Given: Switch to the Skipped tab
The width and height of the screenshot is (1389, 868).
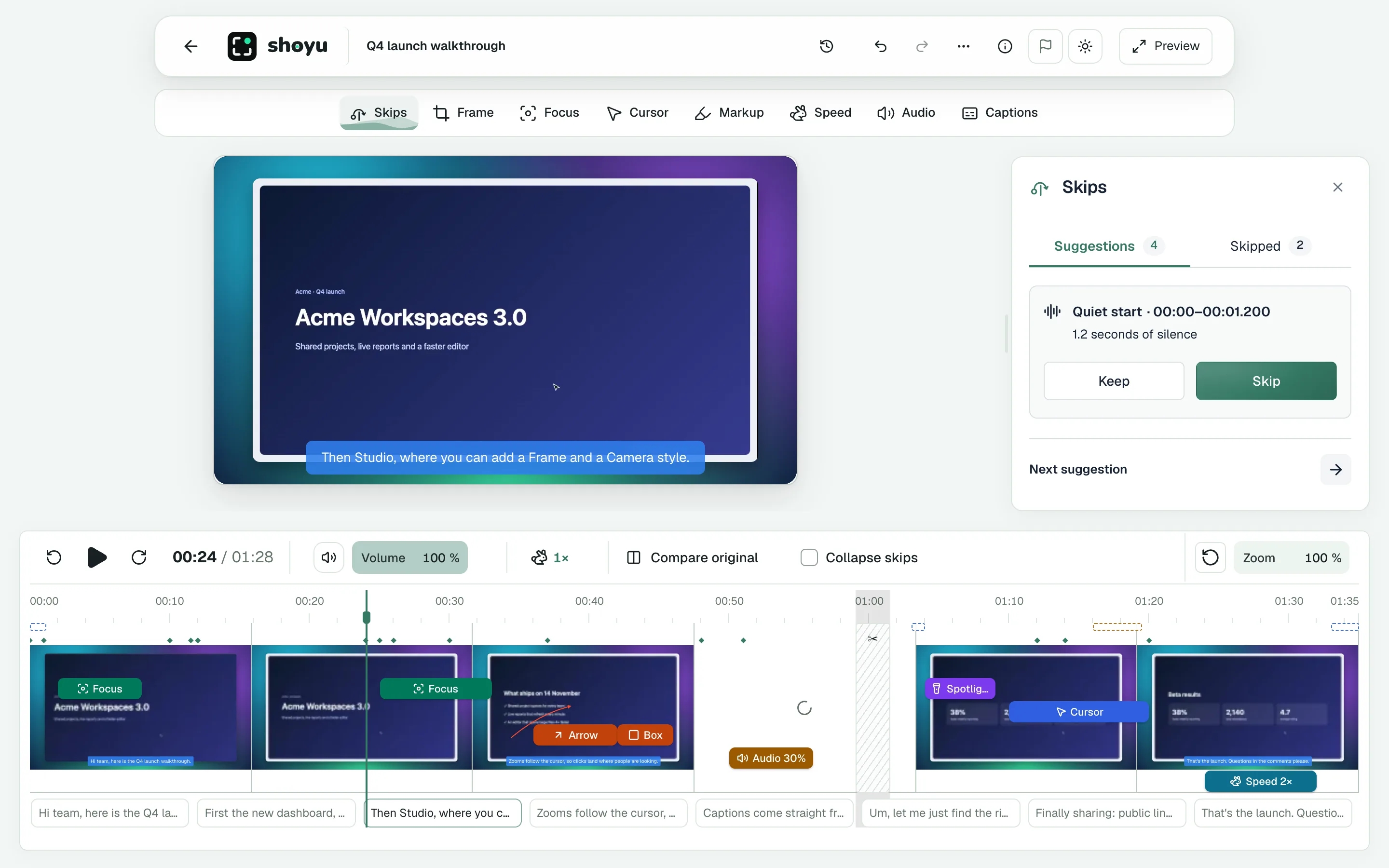Looking at the screenshot, I should [1270, 246].
